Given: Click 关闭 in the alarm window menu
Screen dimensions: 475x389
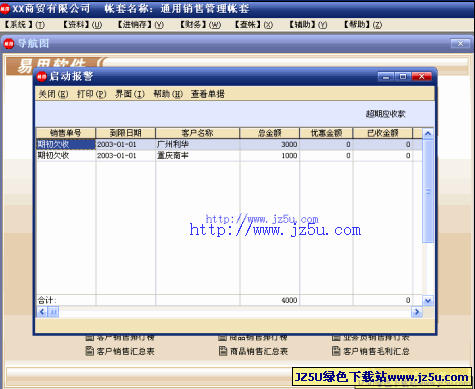Looking at the screenshot, I should click(53, 94).
